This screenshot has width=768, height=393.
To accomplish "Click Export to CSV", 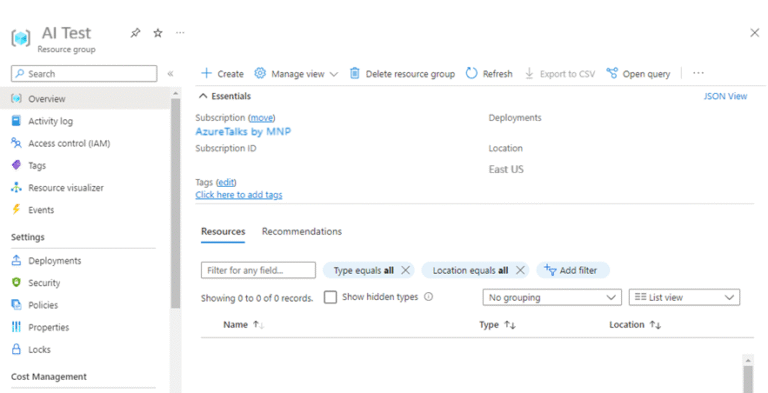I will pos(560,74).
